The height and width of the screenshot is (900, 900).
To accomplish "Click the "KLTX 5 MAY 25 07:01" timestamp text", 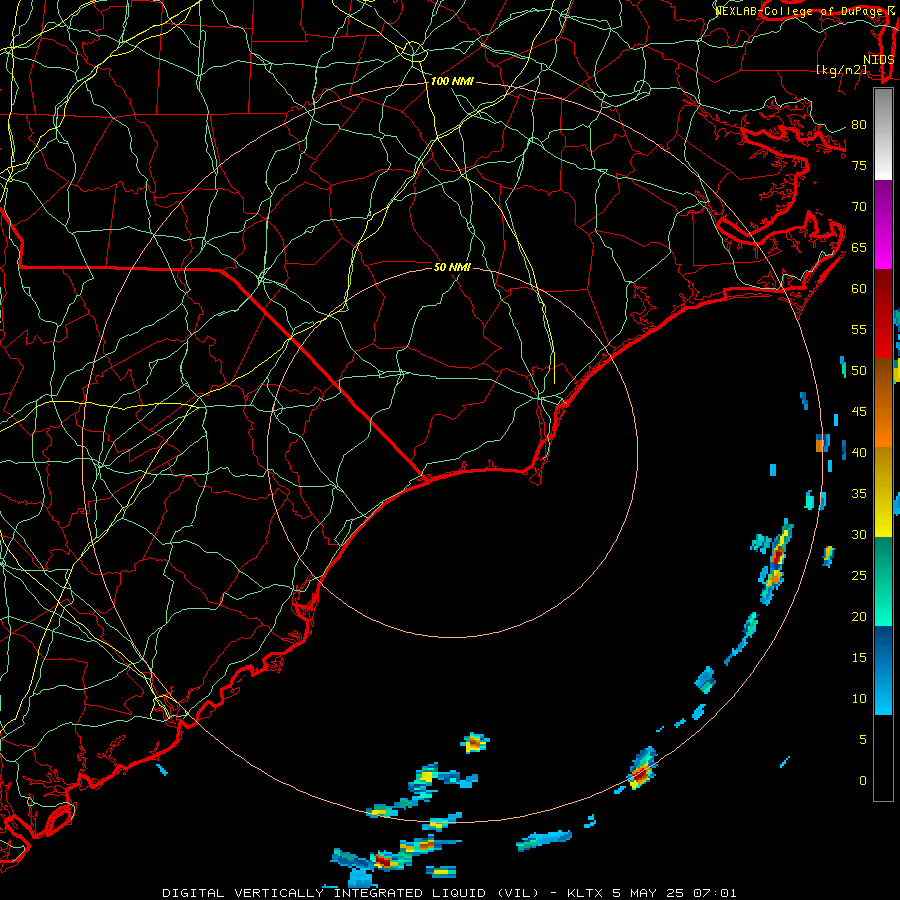I will pyautogui.click(x=651, y=893).
